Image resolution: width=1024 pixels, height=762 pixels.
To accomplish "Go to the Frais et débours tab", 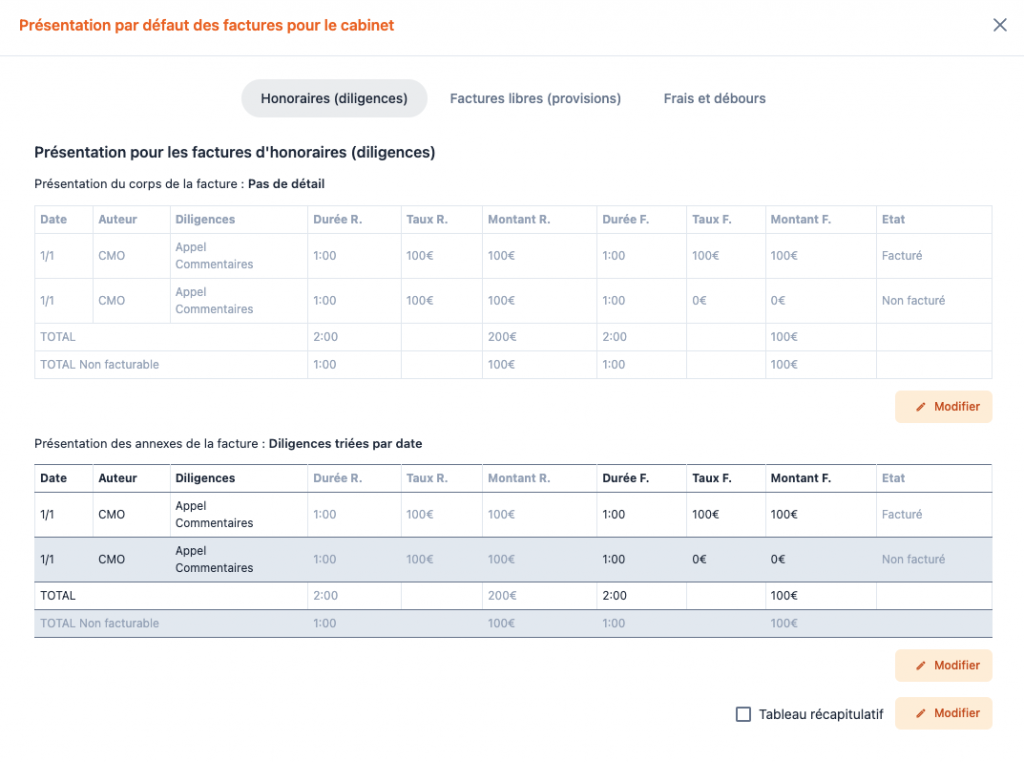I will (714, 99).
